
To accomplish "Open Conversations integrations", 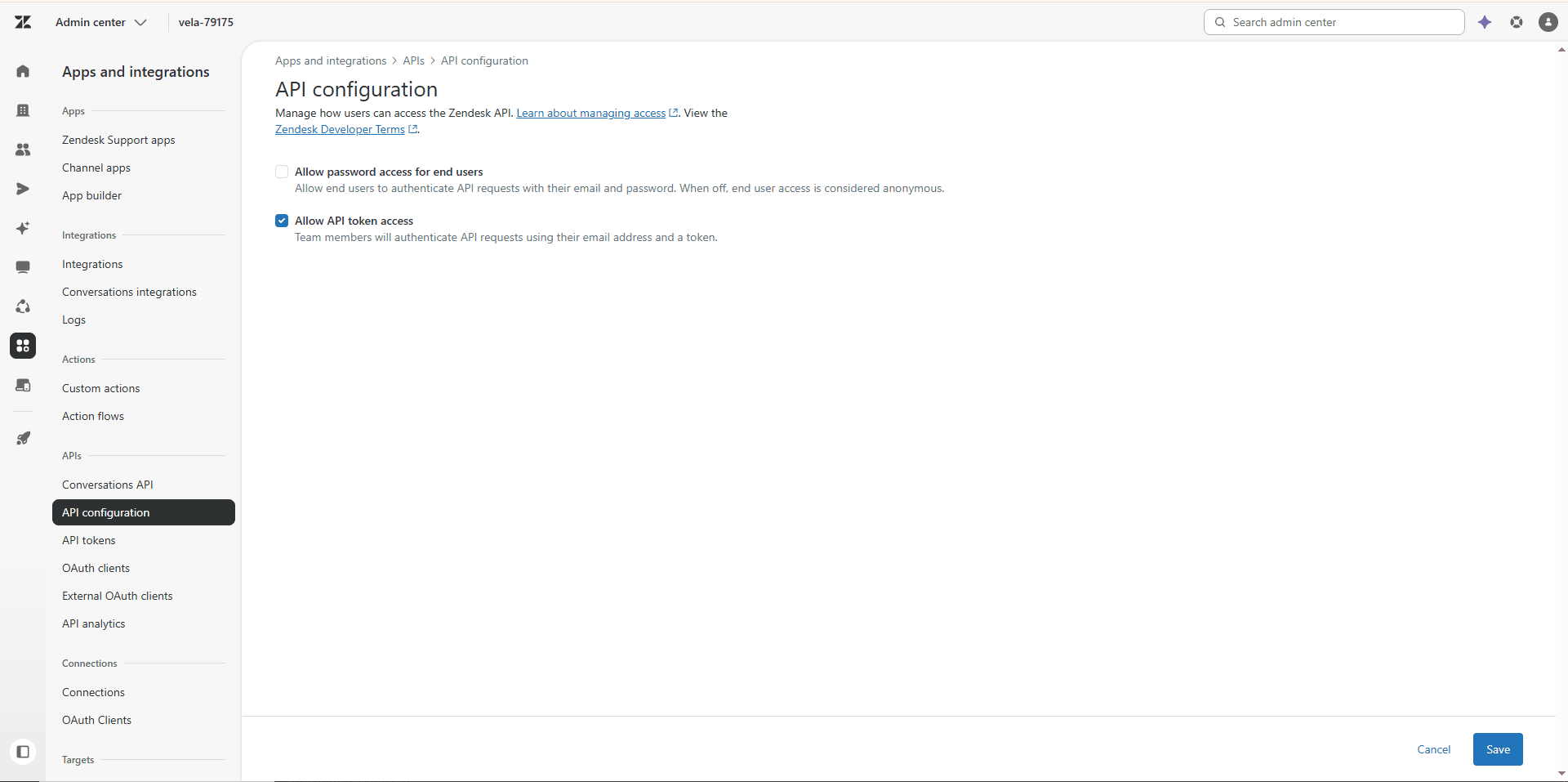I will (x=129, y=292).
